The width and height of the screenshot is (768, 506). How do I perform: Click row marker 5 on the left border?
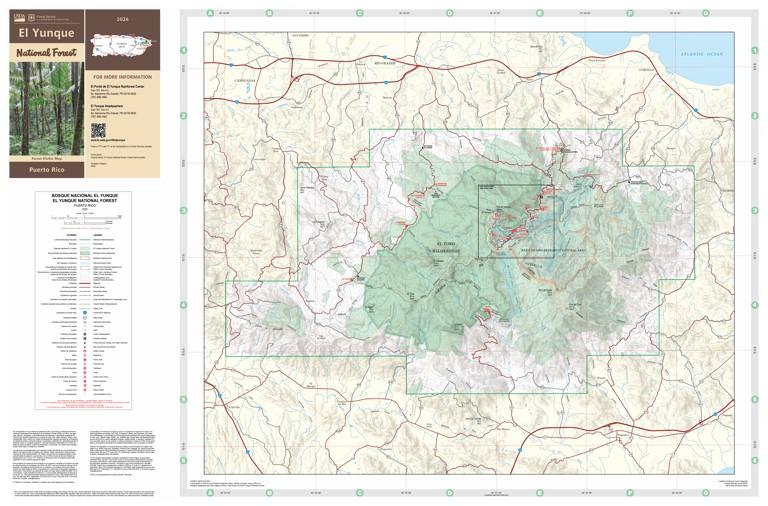[x=184, y=399]
